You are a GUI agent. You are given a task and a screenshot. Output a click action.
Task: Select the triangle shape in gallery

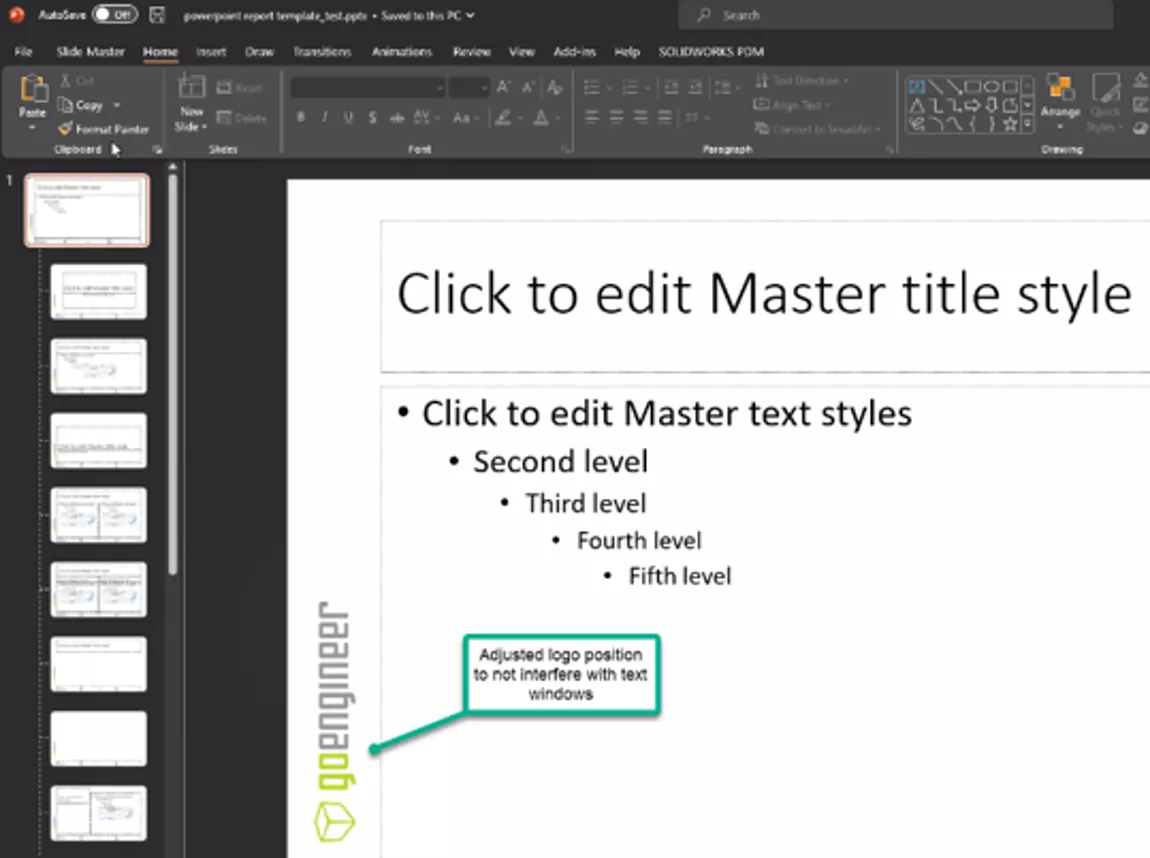[x=917, y=106]
